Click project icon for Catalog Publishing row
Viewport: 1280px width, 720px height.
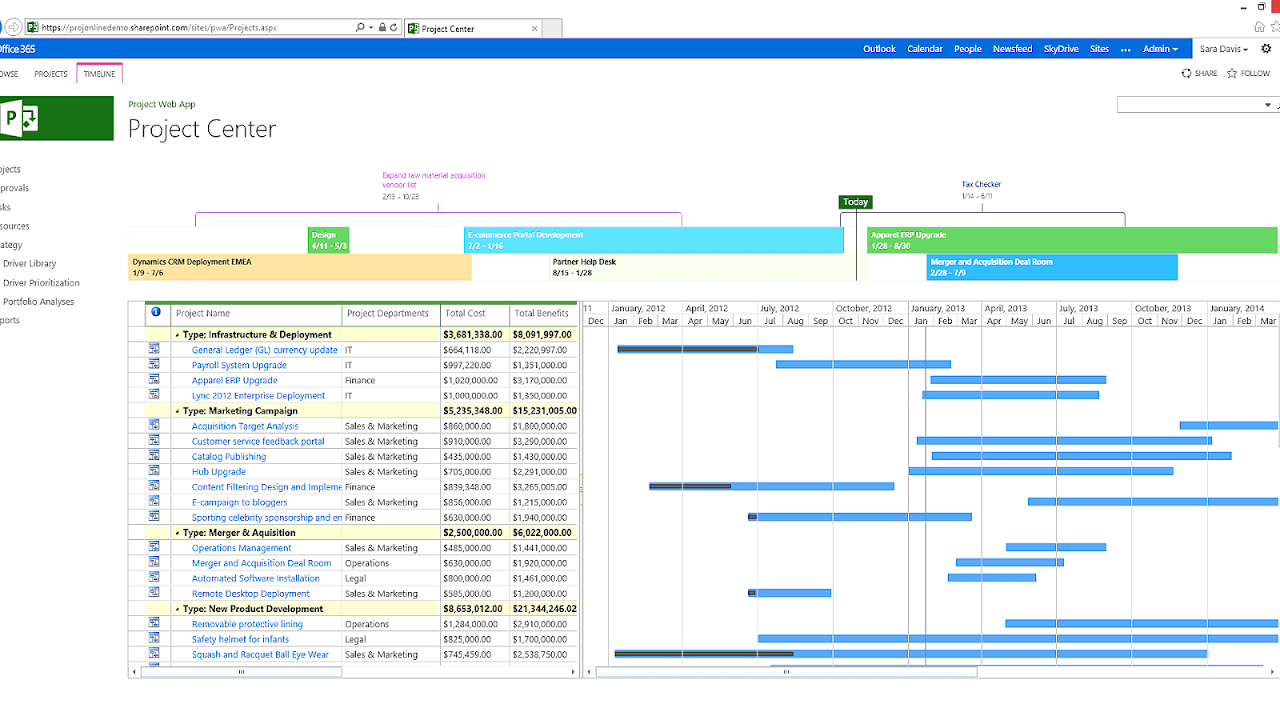coord(155,455)
